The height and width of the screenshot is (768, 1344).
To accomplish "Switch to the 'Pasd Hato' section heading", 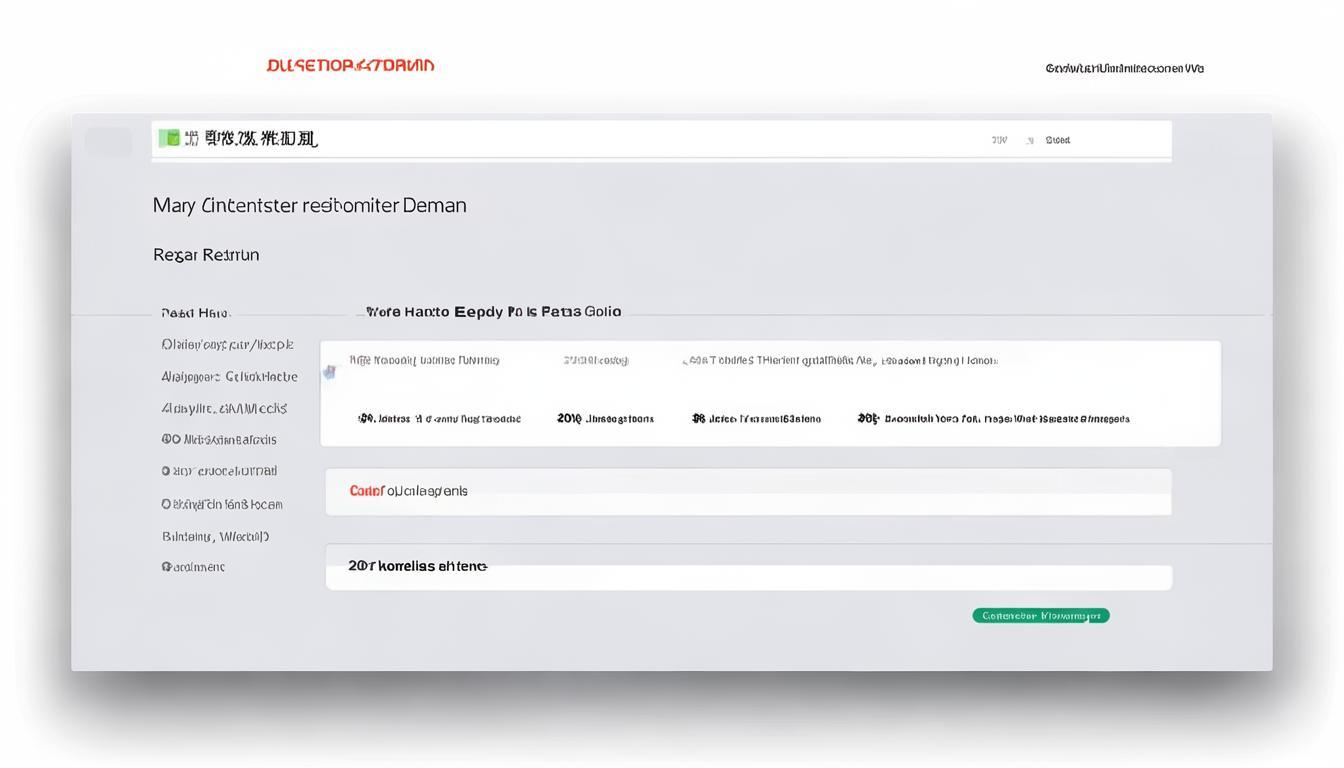I will click(196, 313).
